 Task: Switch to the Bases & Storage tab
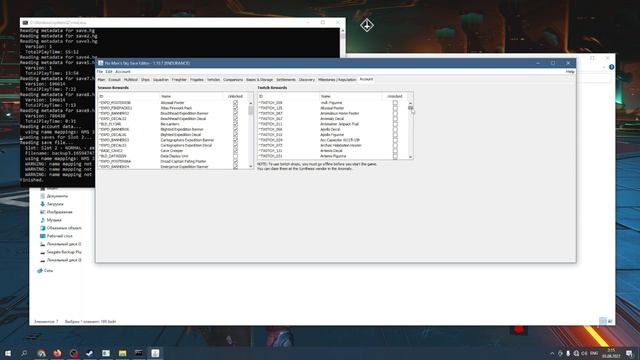[x=259, y=80]
